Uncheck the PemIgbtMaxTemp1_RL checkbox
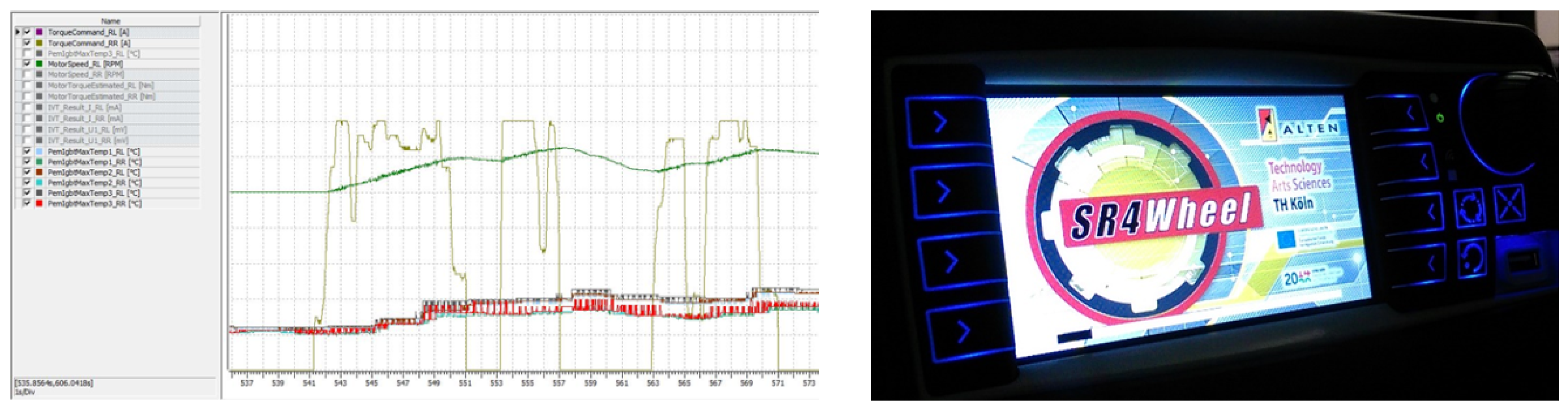The height and width of the screenshot is (411, 1568). pyautogui.click(x=27, y=151)
